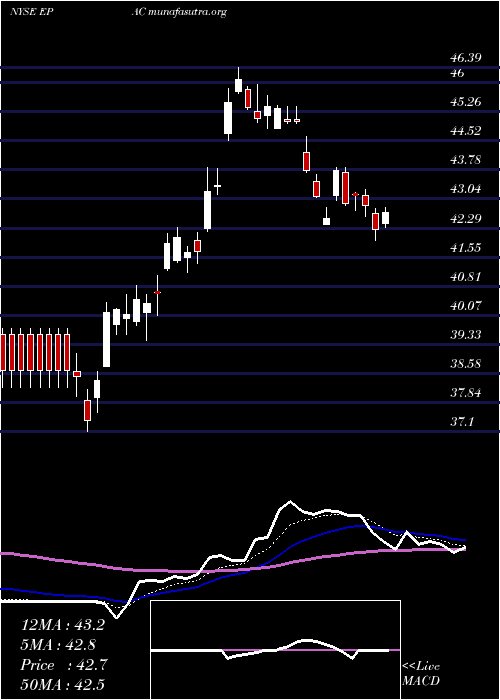Click the tall white candle spanning 38.58 to 40.07
Screen dimensions: 500x700
click(106, 339)
